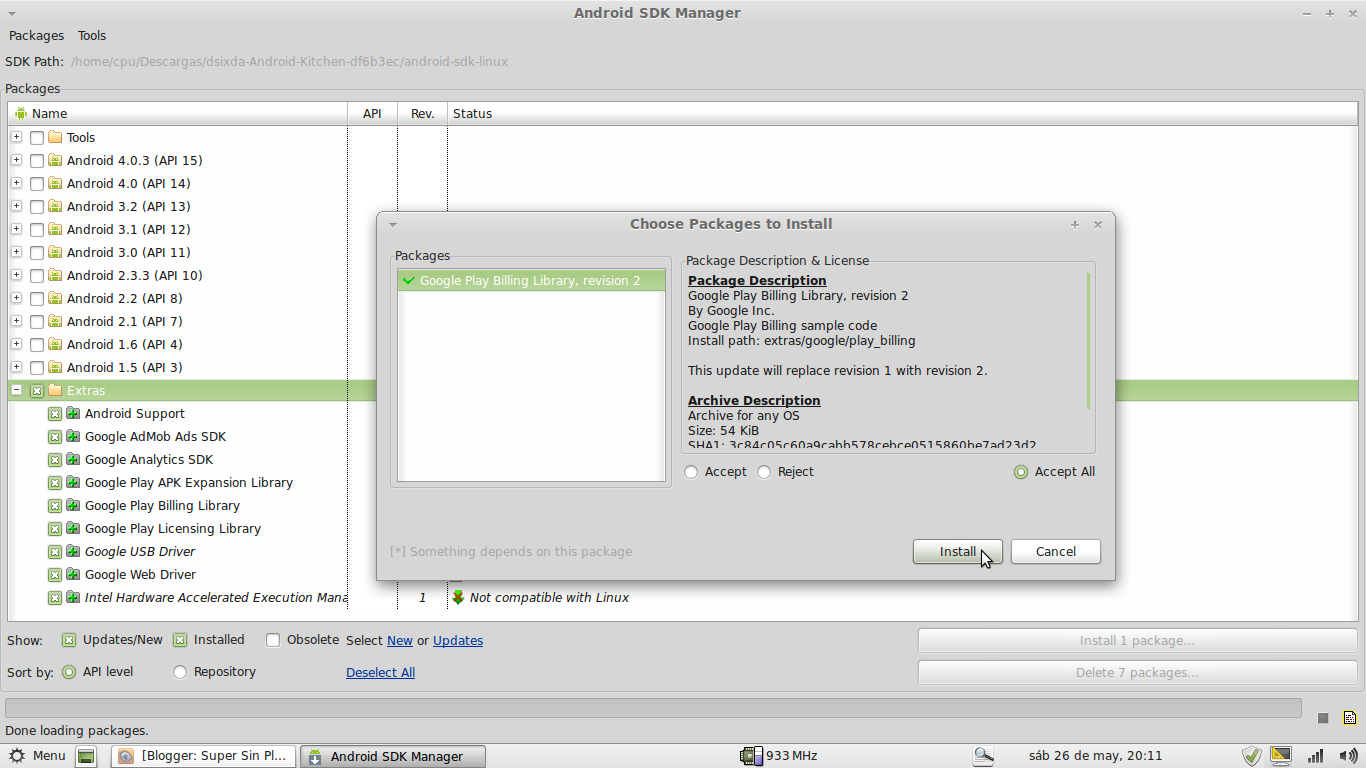
Task: Click the Select New link
Action: (400, 641)
